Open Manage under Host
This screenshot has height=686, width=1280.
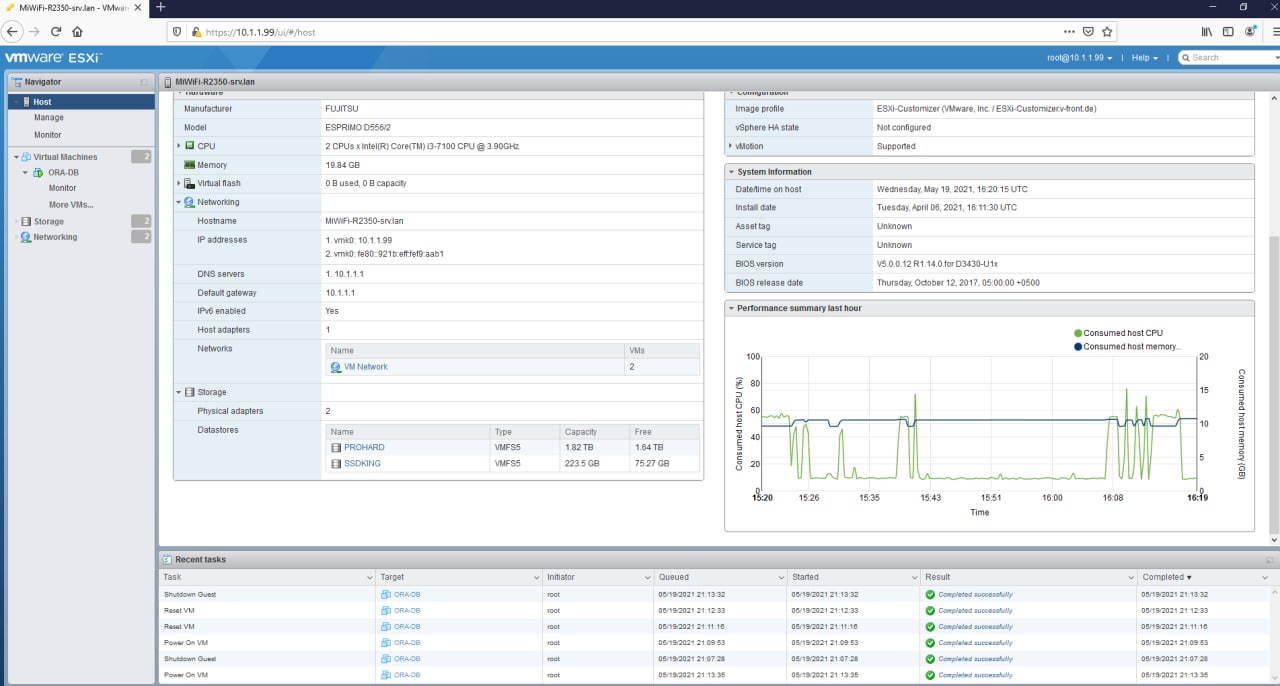[49, 118]
